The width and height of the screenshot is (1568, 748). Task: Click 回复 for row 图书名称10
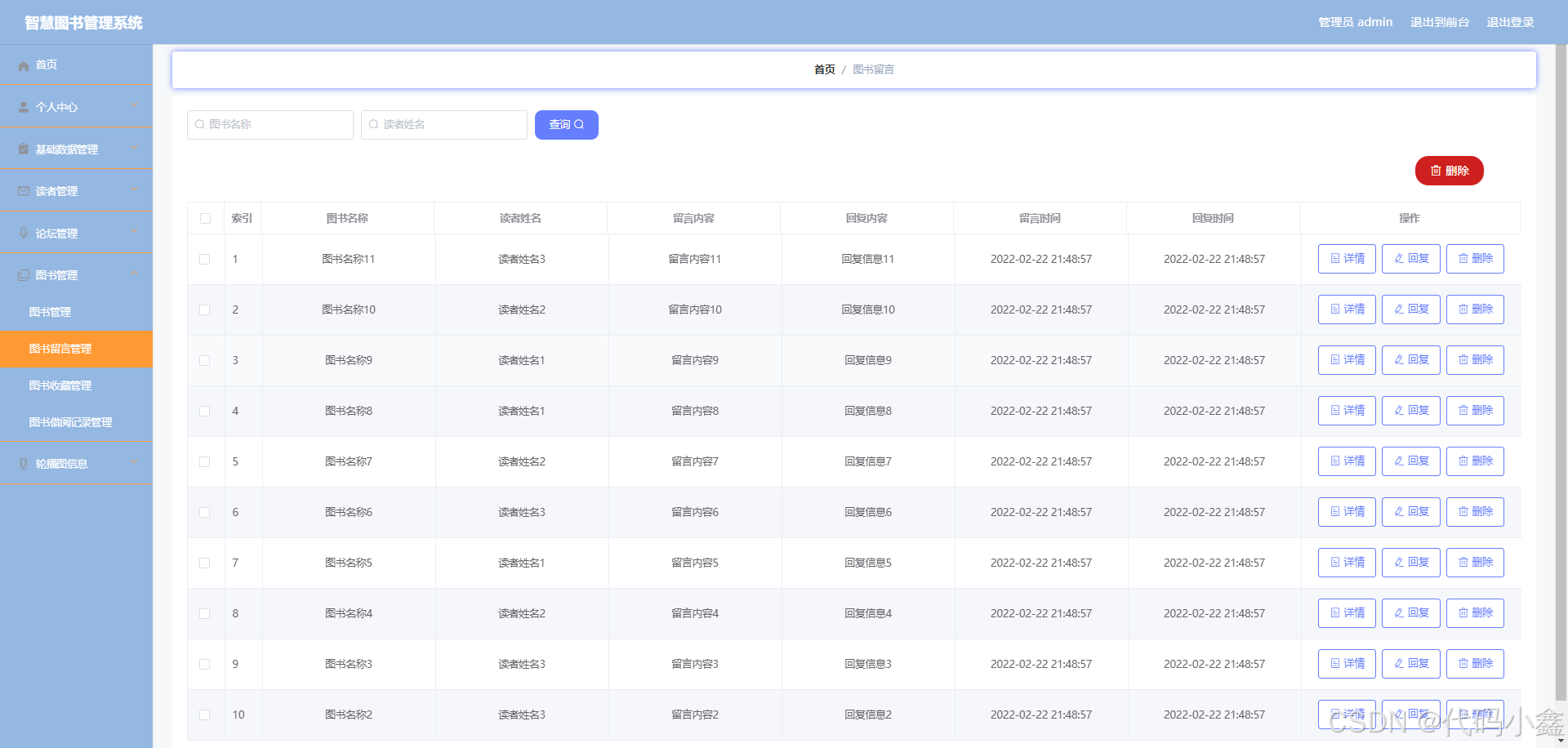click(x=1411, y=309)
